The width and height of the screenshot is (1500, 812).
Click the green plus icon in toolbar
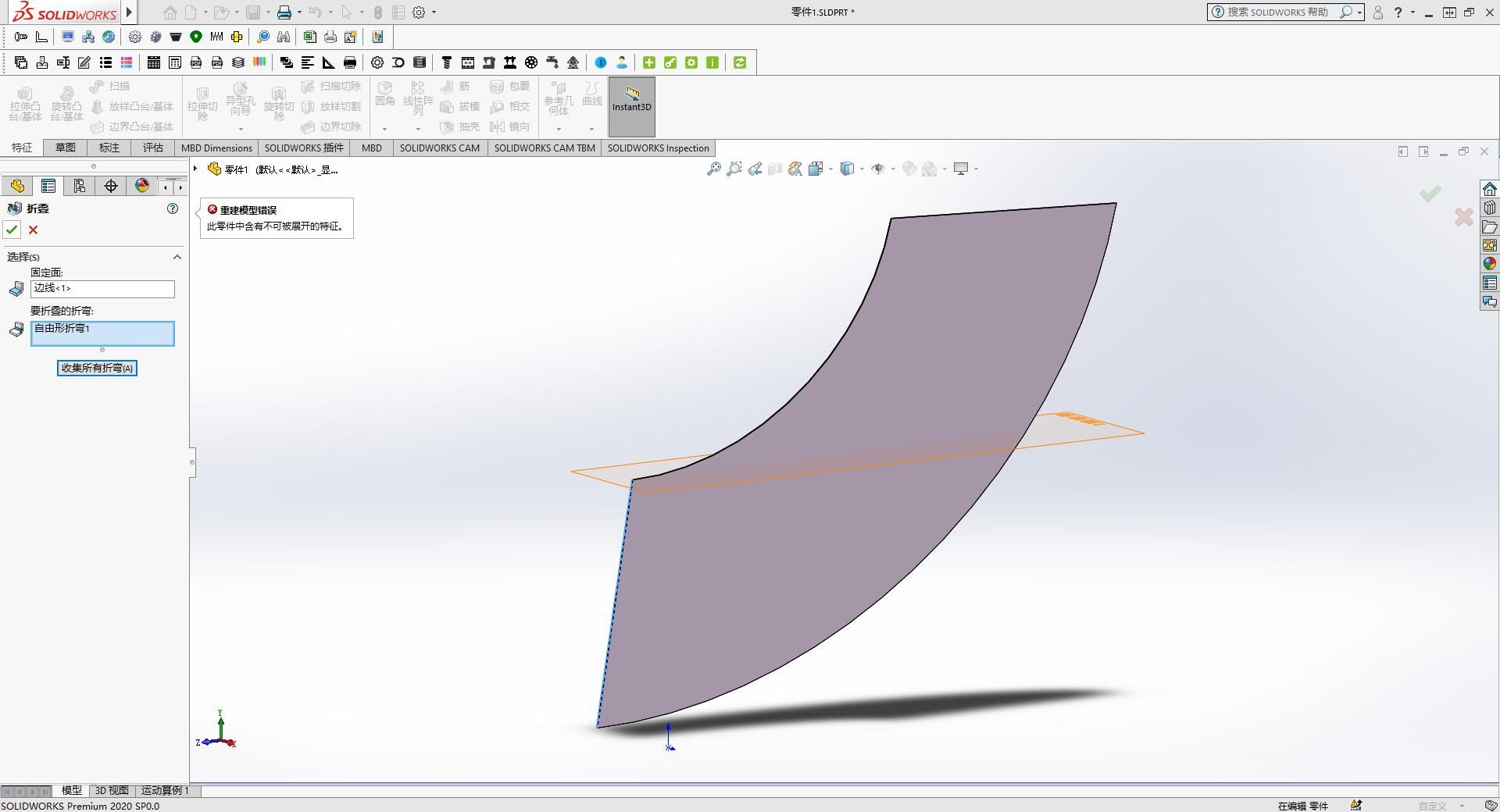pos(649,62)
